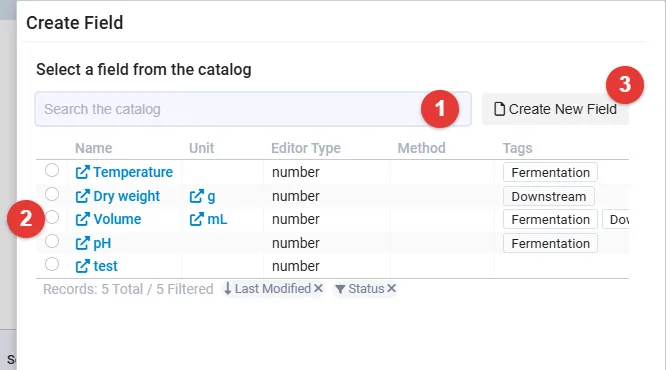Screen dimensions: 666x370
Task: Remove the Last Modified sort chip
Action: click(x=318, y=288)
